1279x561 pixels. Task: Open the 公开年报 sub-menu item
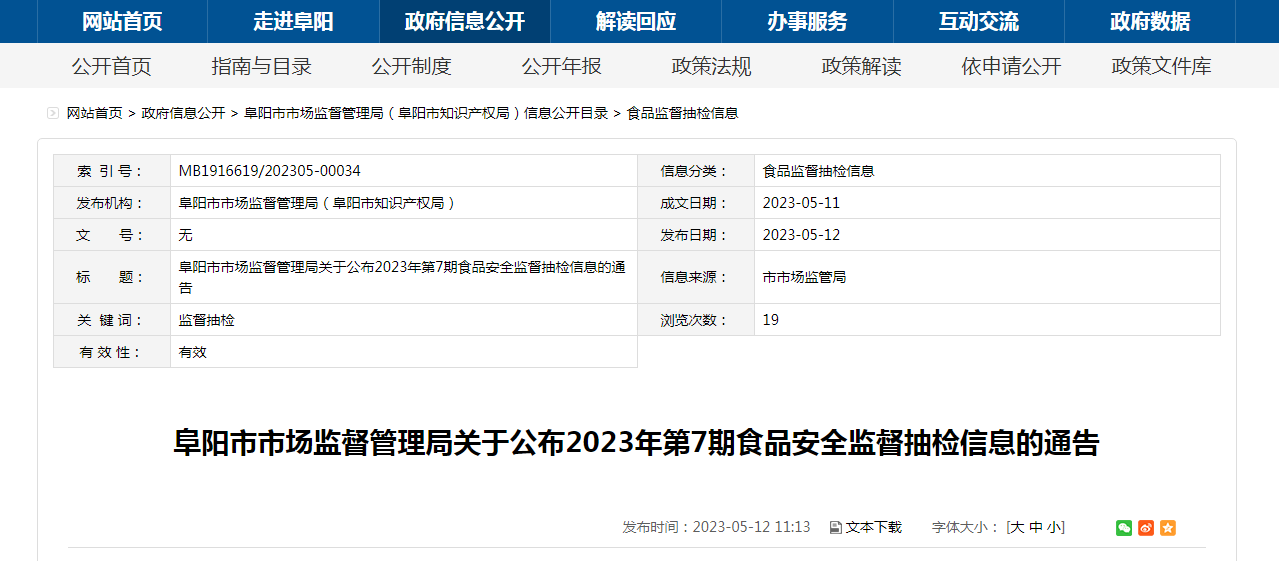pos(561,67)
